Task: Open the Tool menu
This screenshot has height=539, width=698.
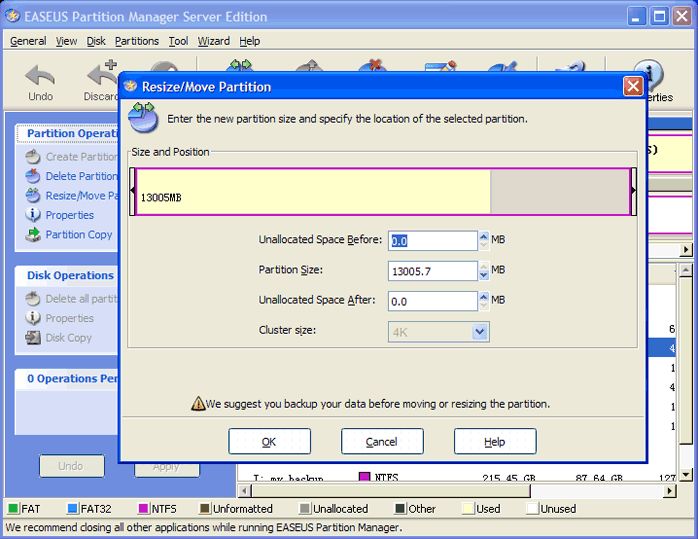Action: (178, 41)
